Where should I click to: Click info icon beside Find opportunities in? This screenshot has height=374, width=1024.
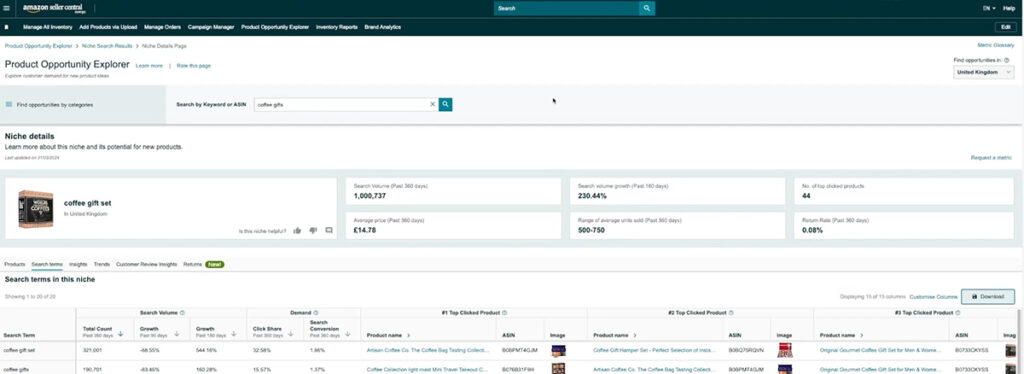1006,60
